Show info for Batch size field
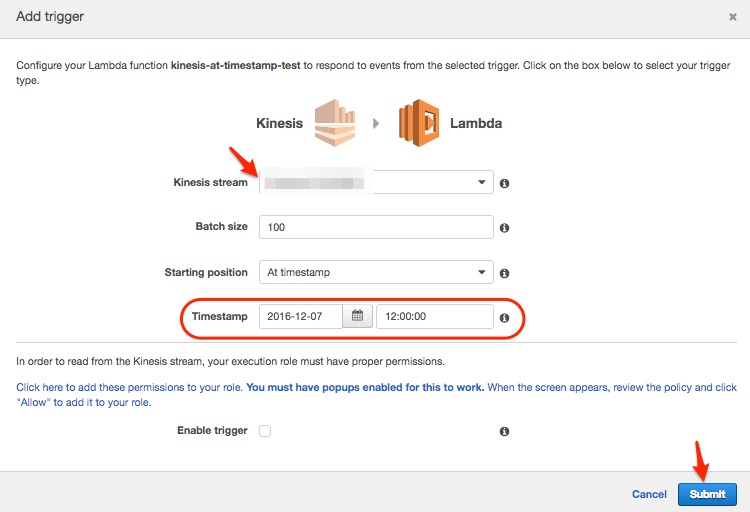 (x=504, y=228)
